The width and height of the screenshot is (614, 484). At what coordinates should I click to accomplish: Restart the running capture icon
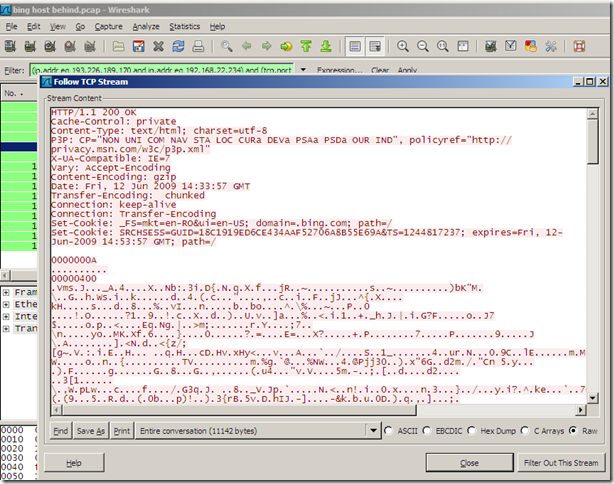(x=90, y=46)
